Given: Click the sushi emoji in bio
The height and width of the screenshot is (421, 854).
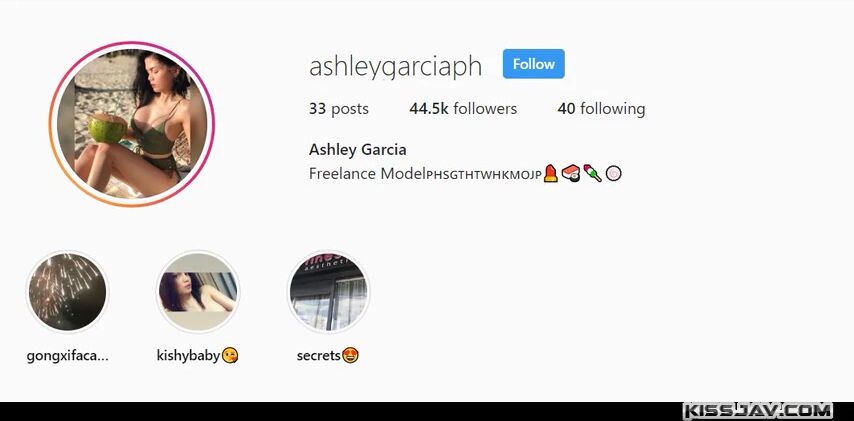Looking at the screenshot, I should click(x=571, y=174).
